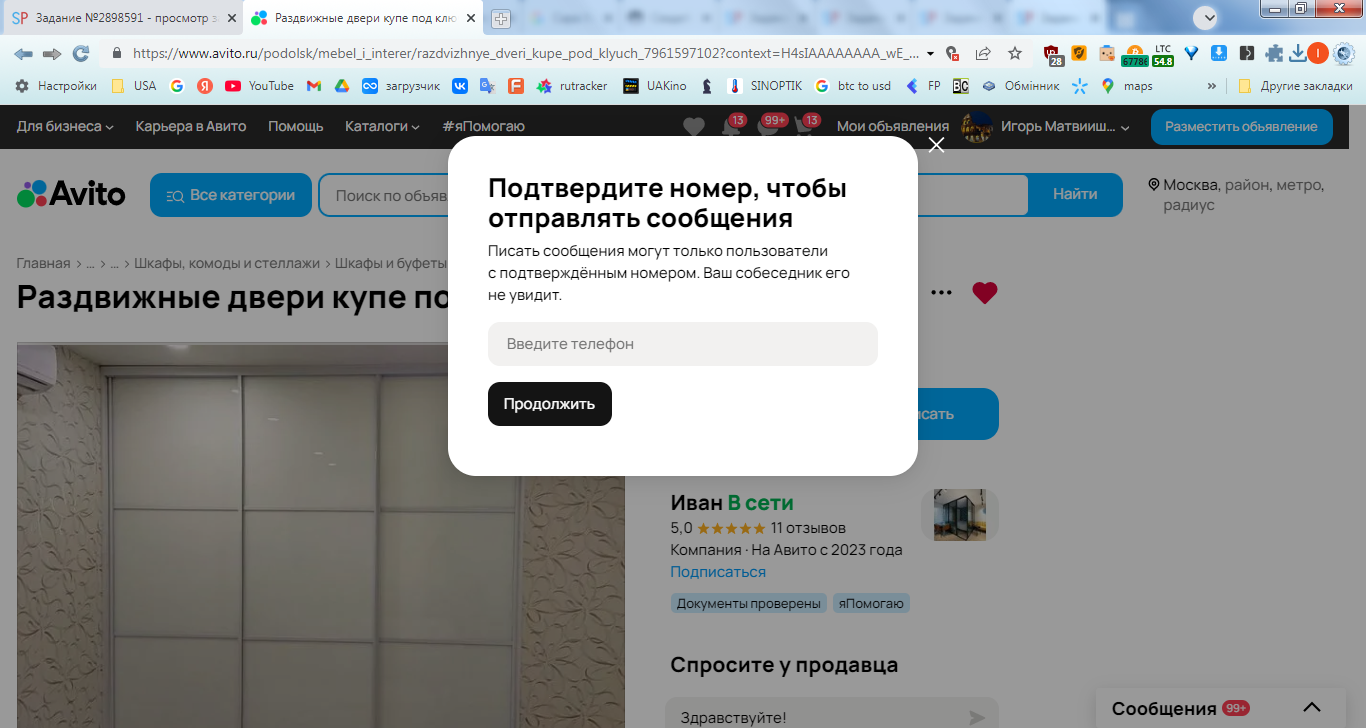Open the 'Все категории' menu
The width and height of the screenshot is (1366, 728).
click(x=231, y=195)
